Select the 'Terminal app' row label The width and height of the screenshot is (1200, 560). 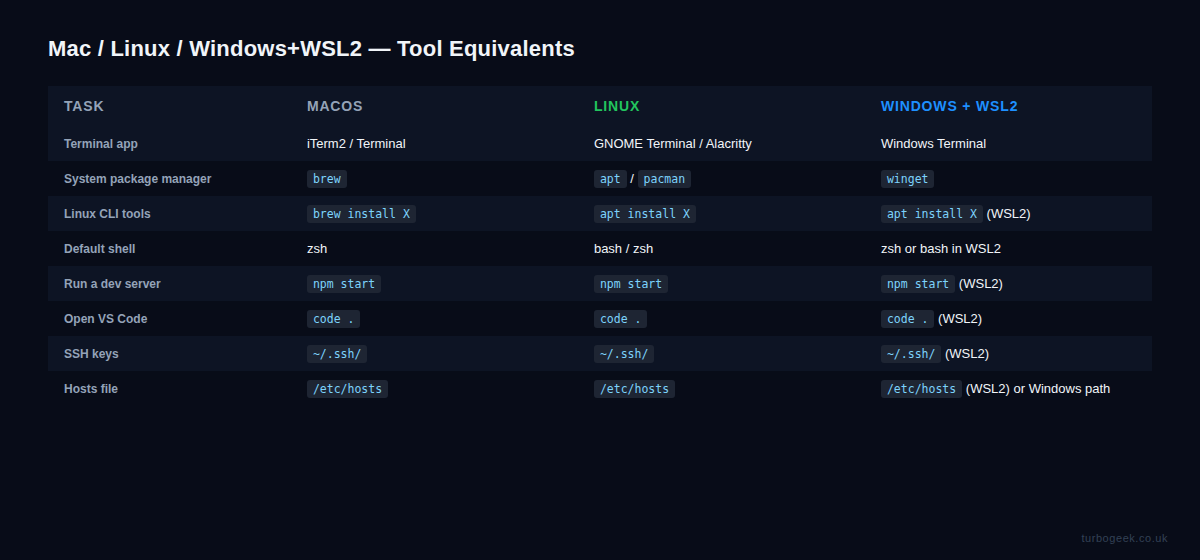pyautogui.click(x=101, y=144)
